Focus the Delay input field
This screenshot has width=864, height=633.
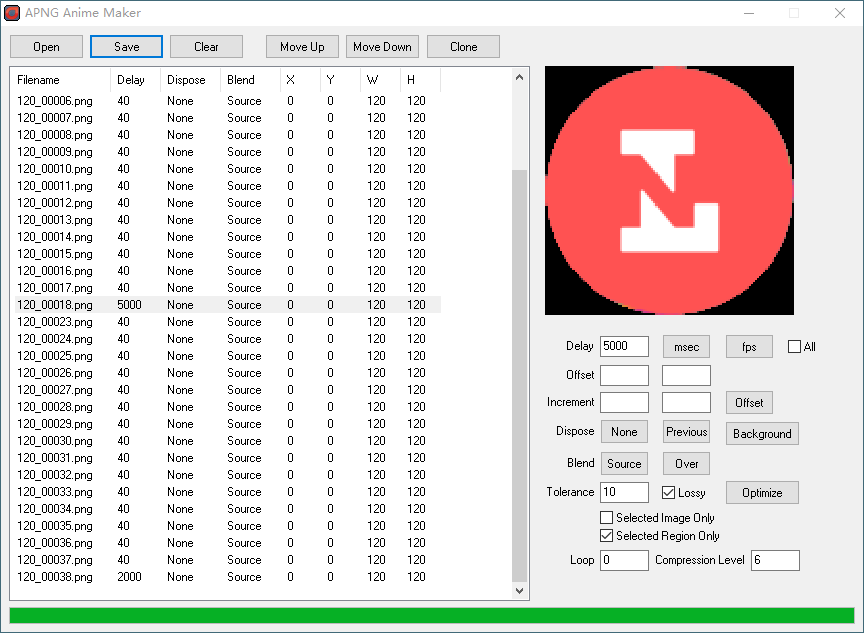[x=624, y=347]
